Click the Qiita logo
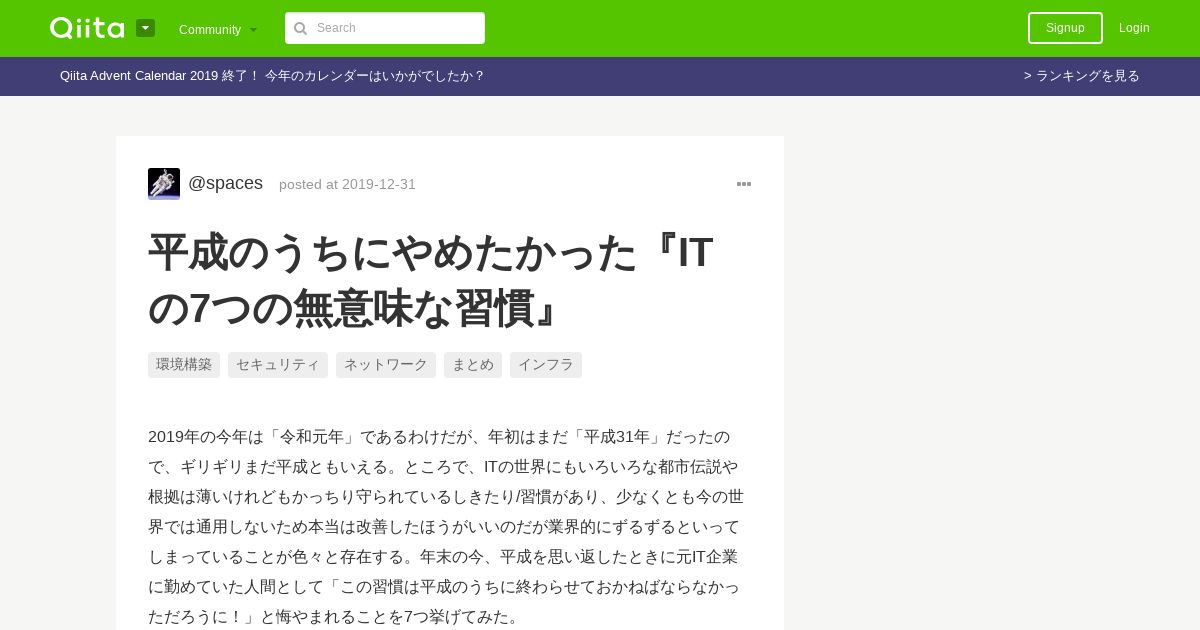This screenshot has height=630, width=1200. click(87, 28)
